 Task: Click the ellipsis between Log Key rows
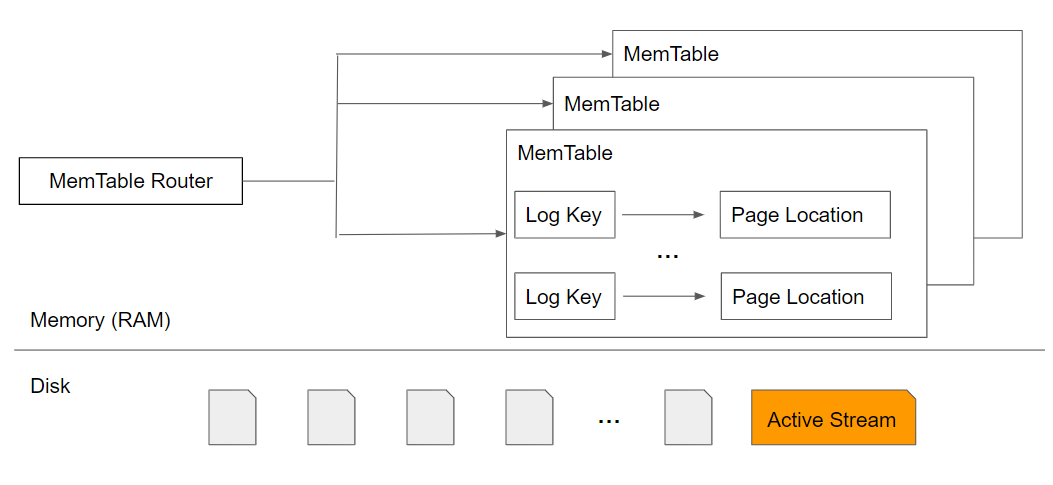668,257
